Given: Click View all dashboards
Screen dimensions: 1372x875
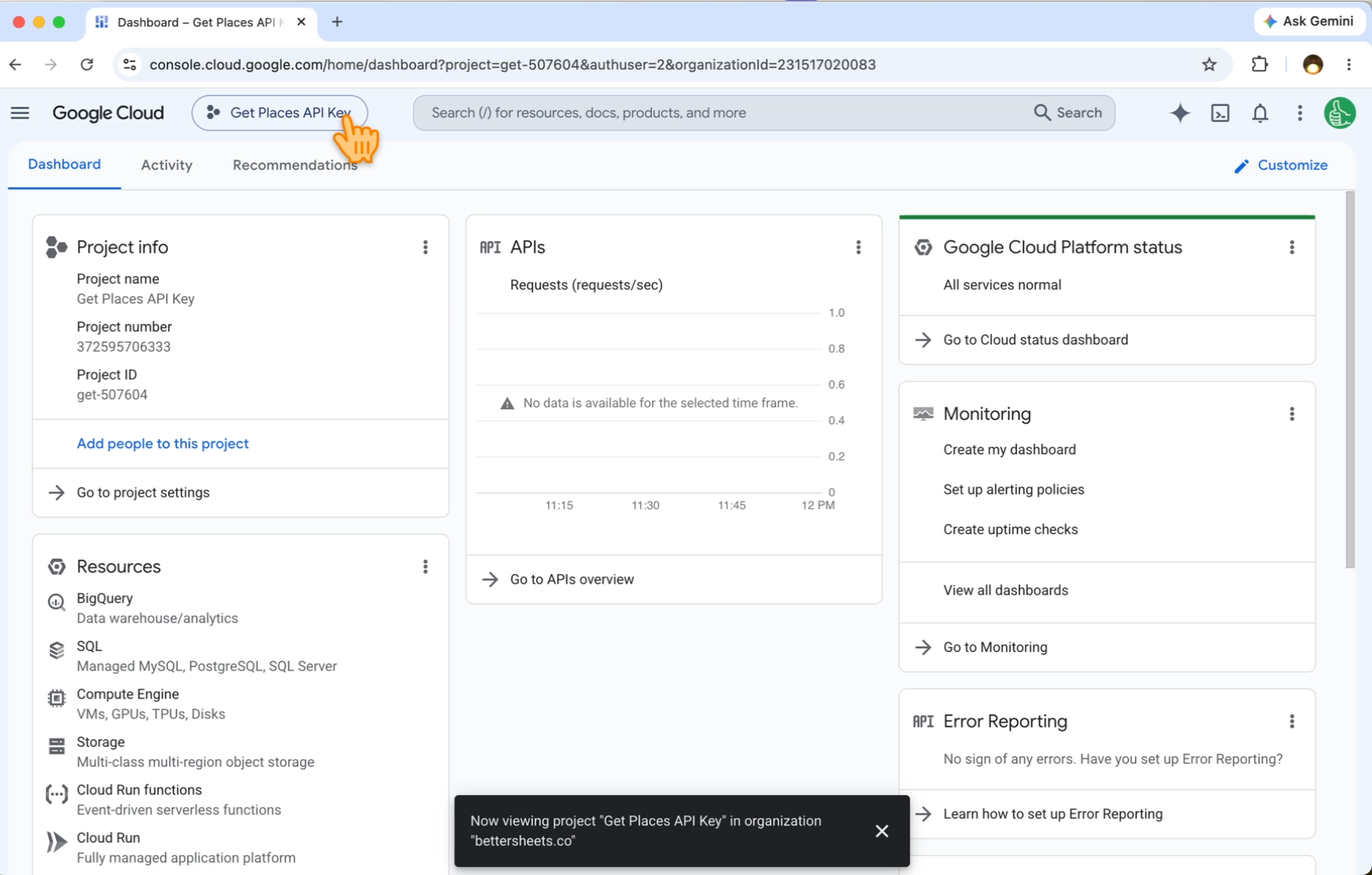Looking at the screenshot, I should [1005, 590].
